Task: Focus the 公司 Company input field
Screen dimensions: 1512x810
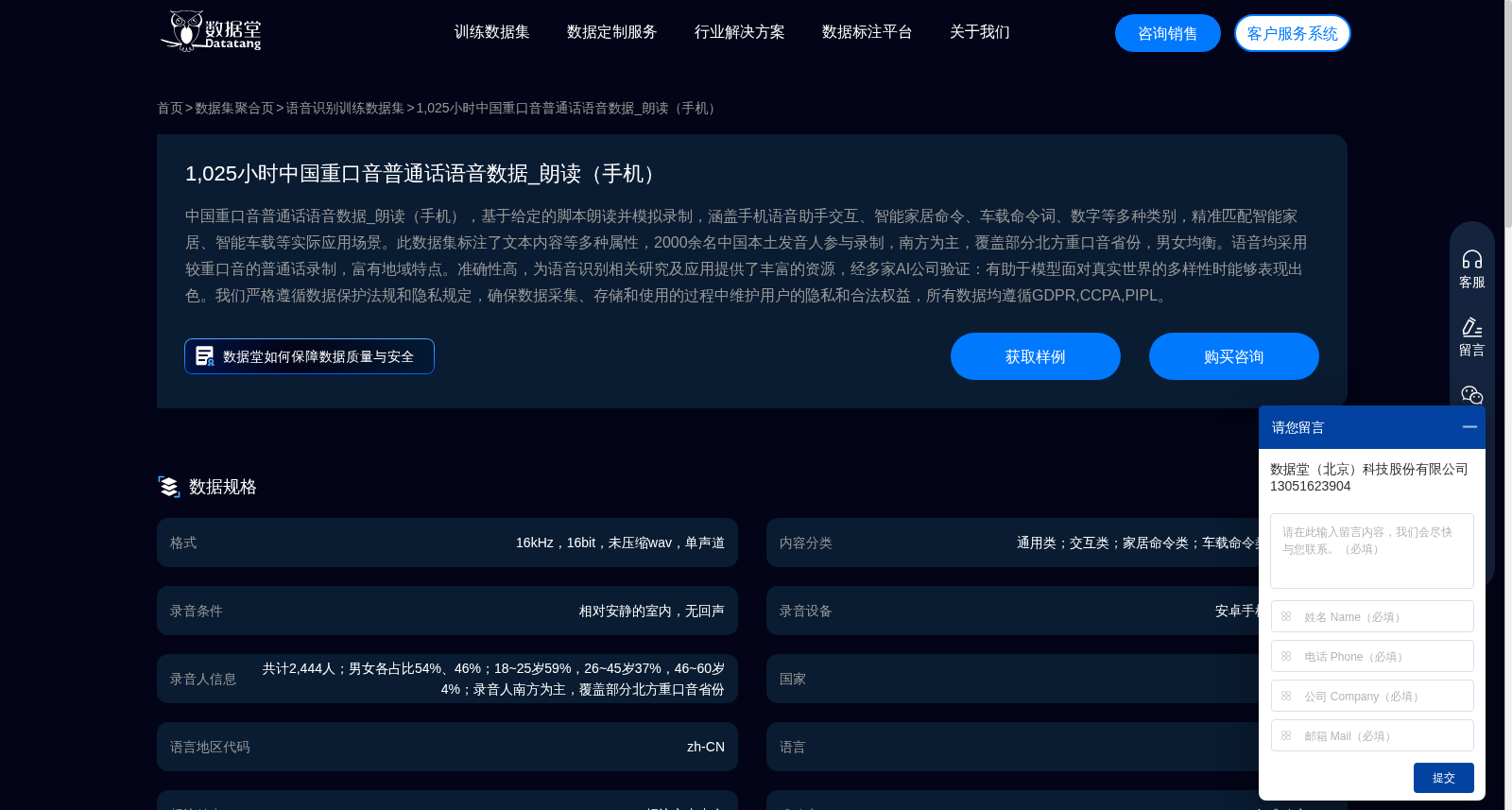Action: point(1371,696)
